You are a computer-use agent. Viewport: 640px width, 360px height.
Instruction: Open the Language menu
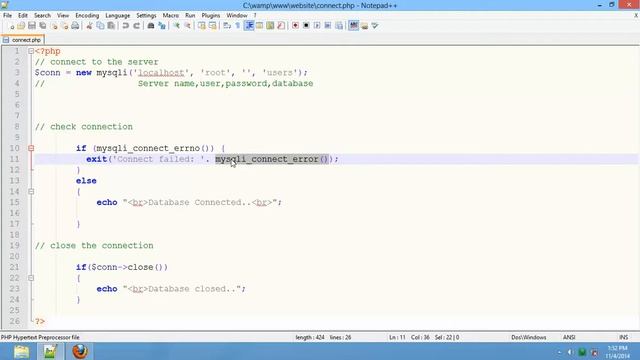coord(118,16)
